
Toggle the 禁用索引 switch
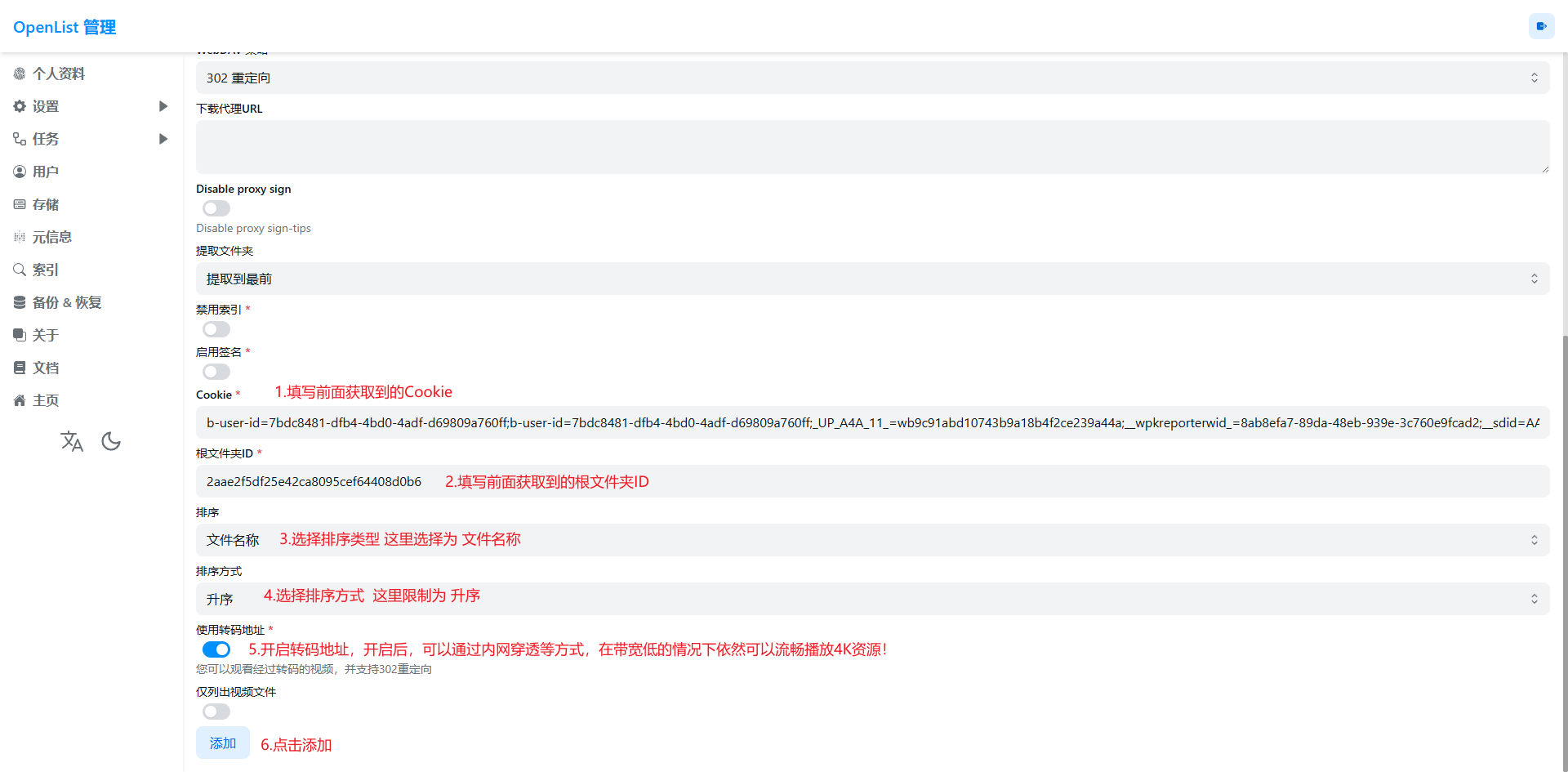(x=216, y=329)
